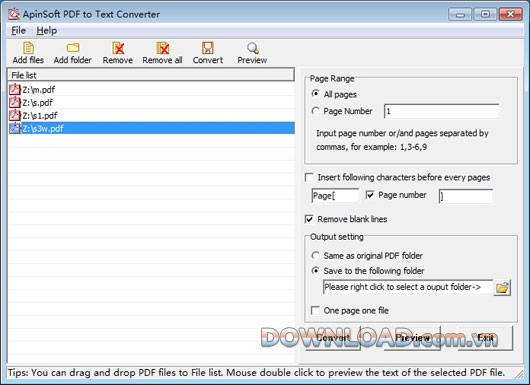Click the browse output folder icon

point(502,288)
